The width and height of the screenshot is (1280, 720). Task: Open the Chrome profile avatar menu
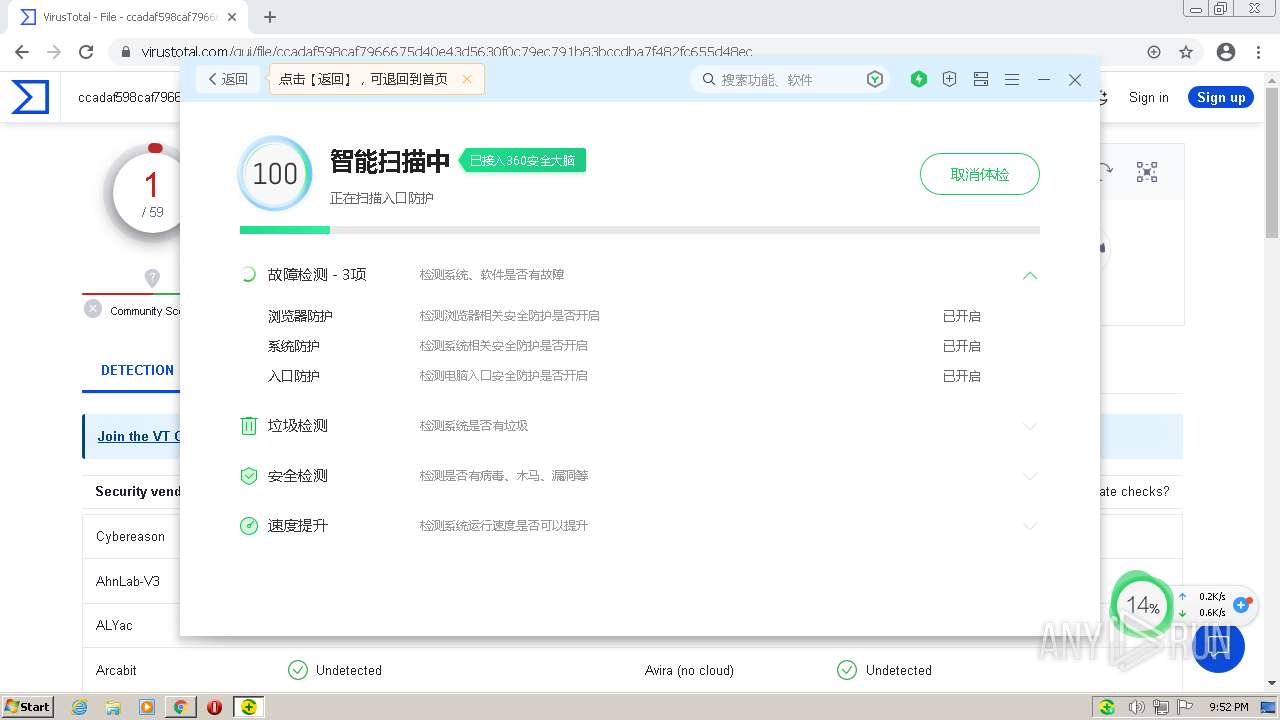tap(1226, 52)
